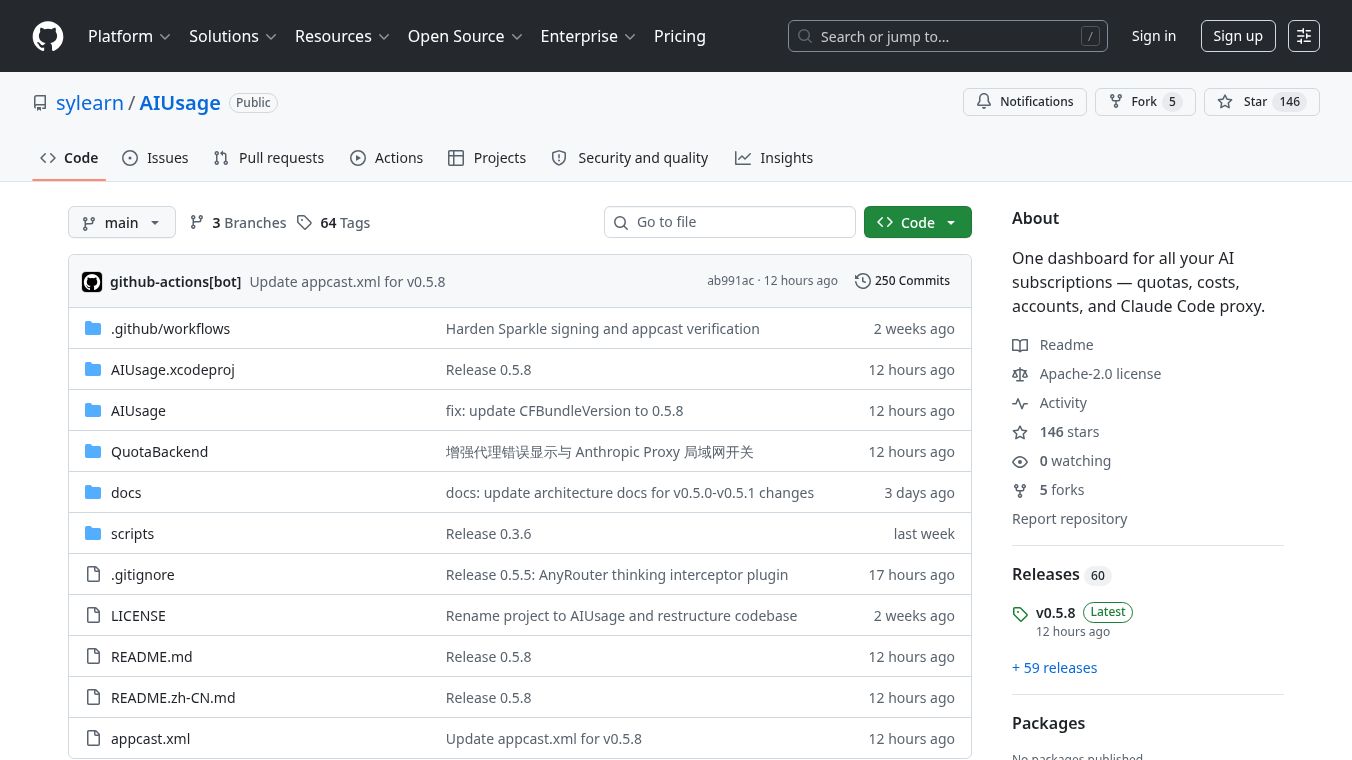This screenshot has height=760, width=1352.
Task: Turn on Notifications for this repository
Action: coord(1024,102)
